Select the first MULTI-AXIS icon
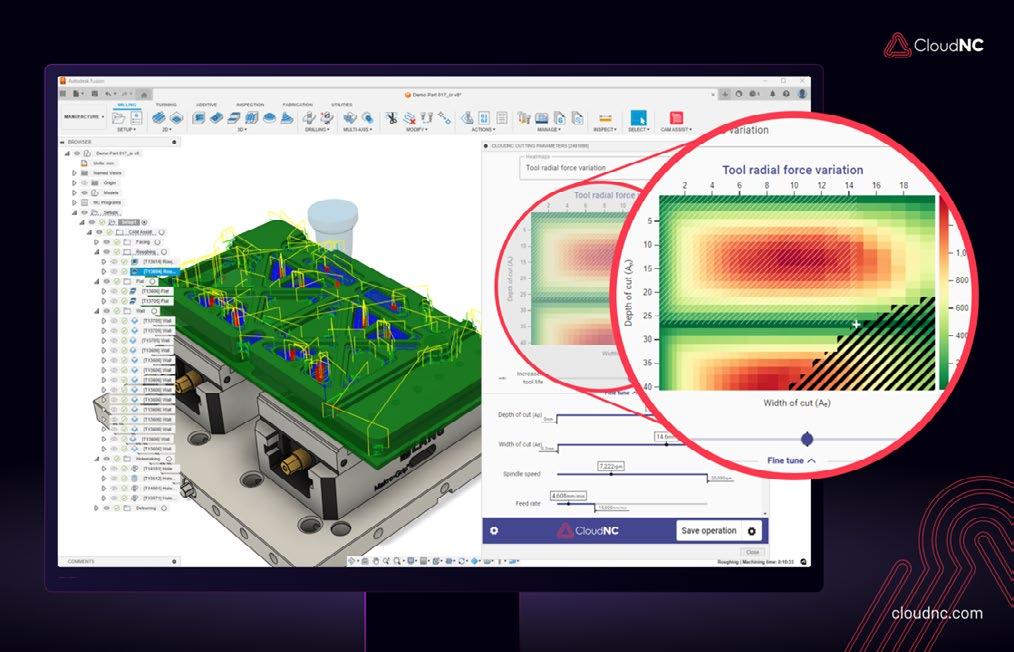The height and width of the screenshot is (652, 1014). pos(350,118)
